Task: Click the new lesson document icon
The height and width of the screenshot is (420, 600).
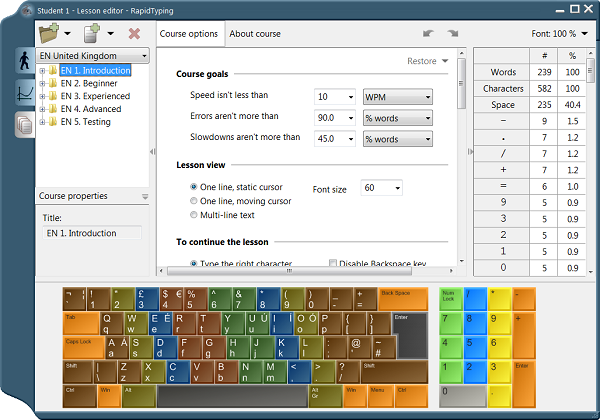Action: point(92,33)
